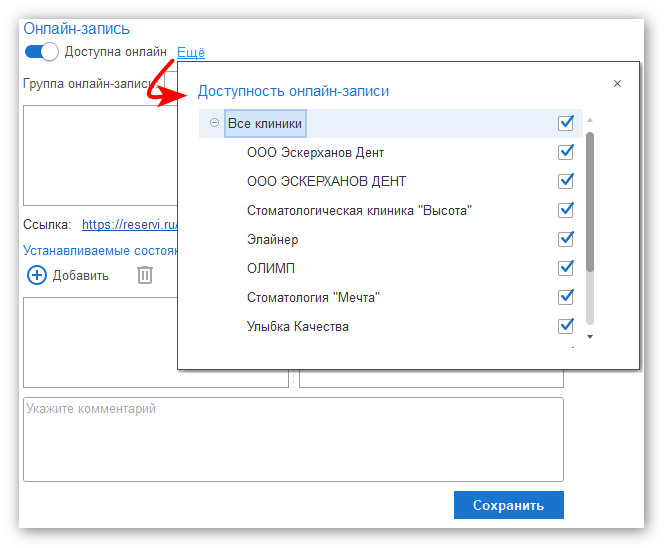Uncheck the ООО Эскерханов Дент checkbox

click(566, 152)
